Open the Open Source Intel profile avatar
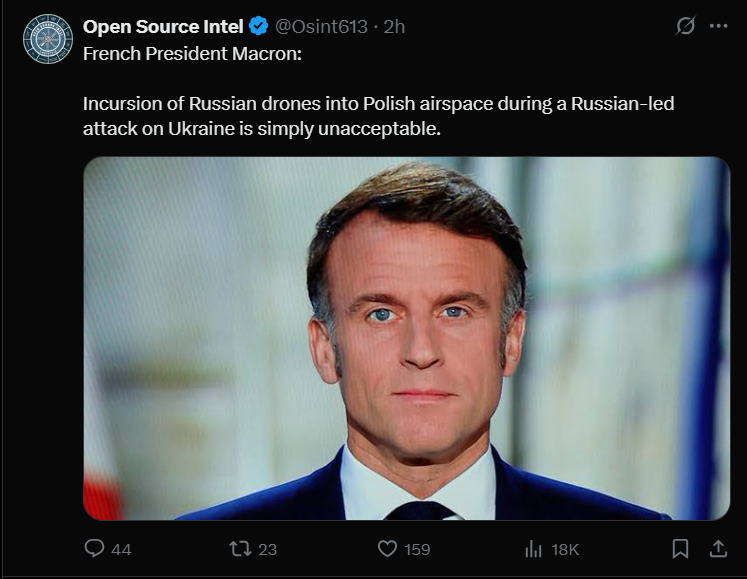Viewport: 747px width, 579px height. pos(48,39)
